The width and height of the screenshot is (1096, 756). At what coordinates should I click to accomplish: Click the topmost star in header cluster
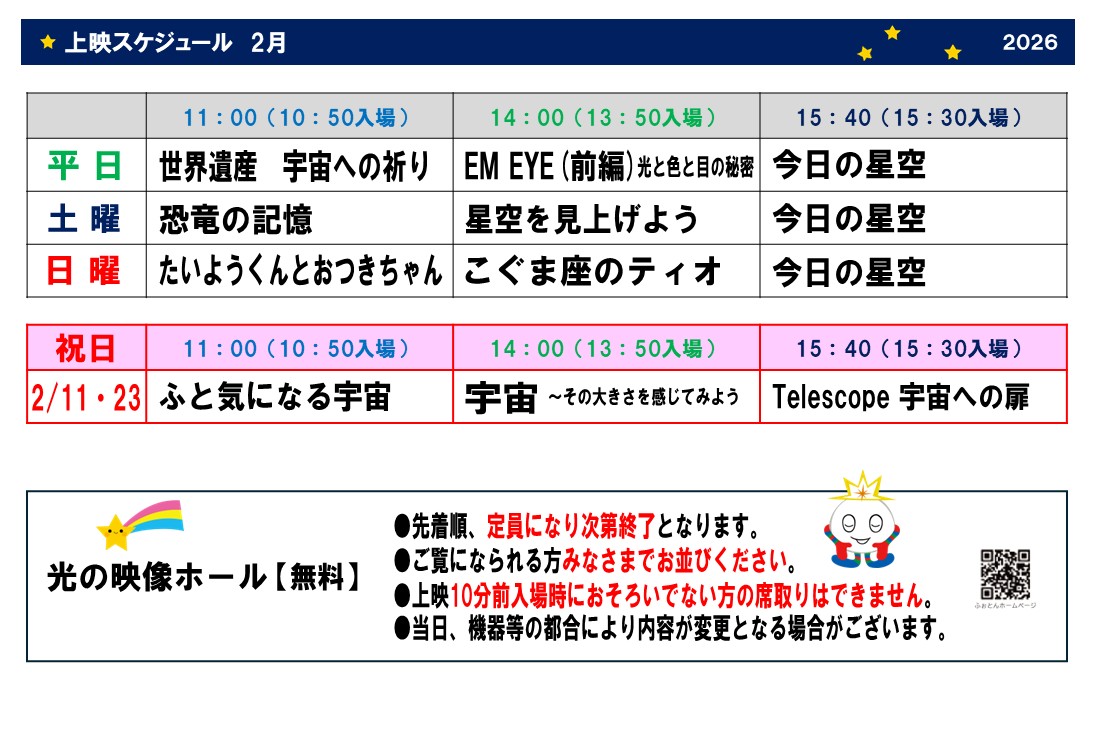tap(892, 33)
